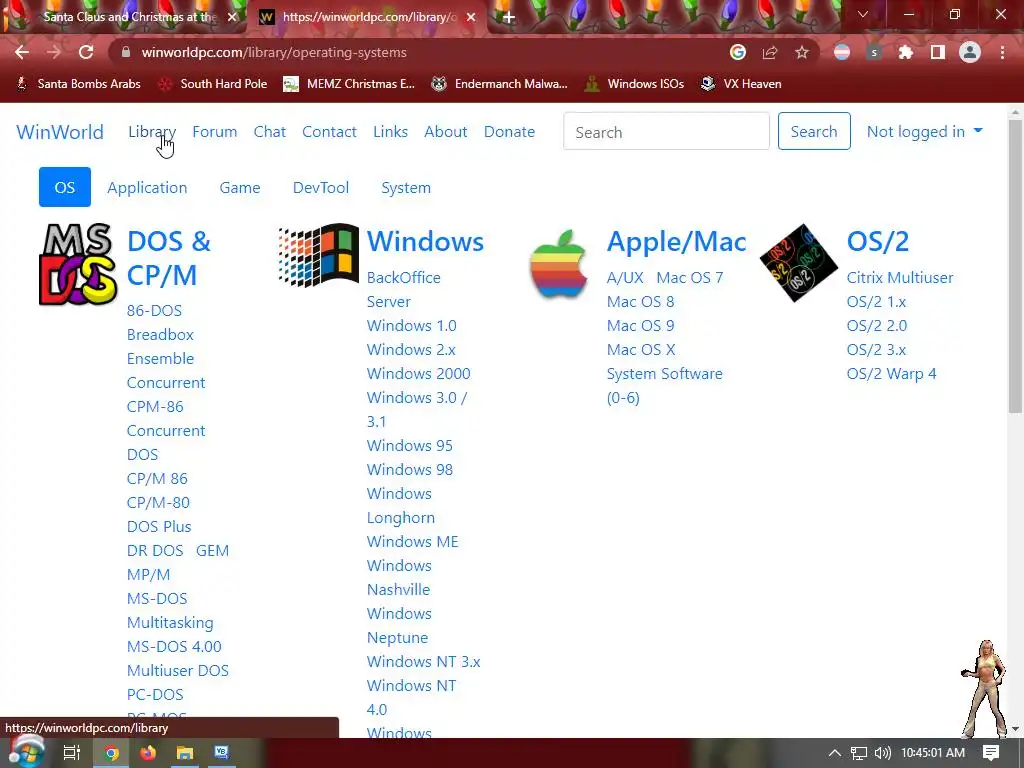Image resolution: width=1024 pixels, height=768 pixels.
Task: Show hidden system tray icons
Action: (x=835, y=753)
